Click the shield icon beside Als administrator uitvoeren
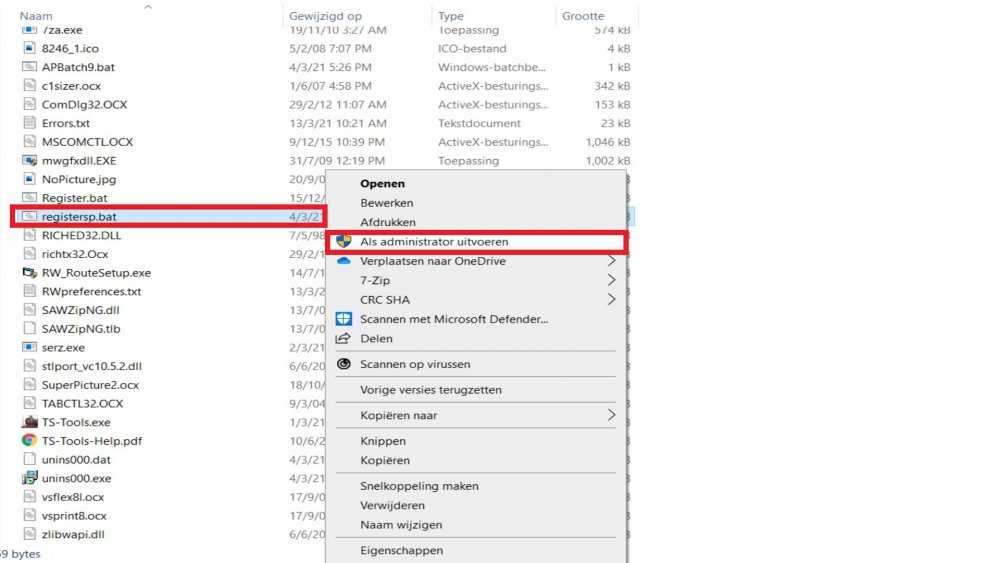 pos(344,242)
